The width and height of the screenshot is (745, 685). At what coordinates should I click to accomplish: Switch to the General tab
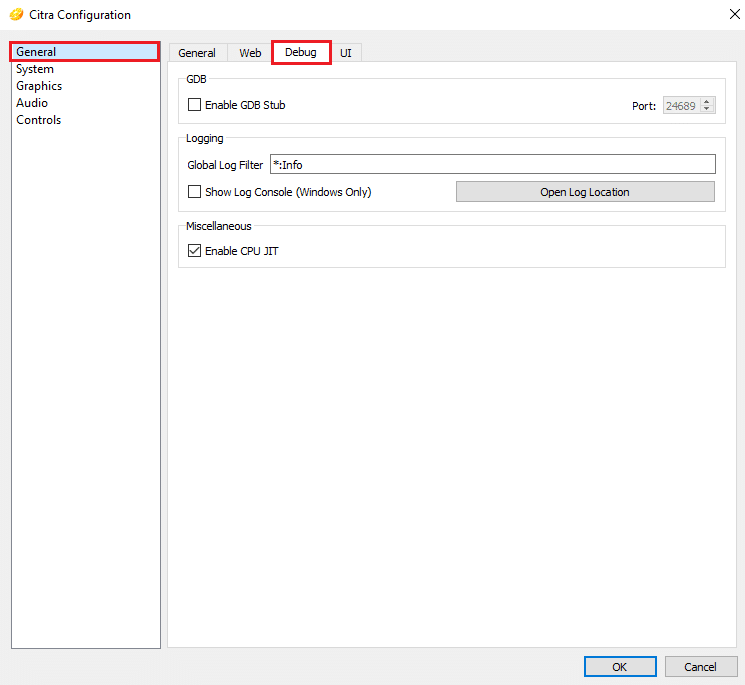[197, 53]
